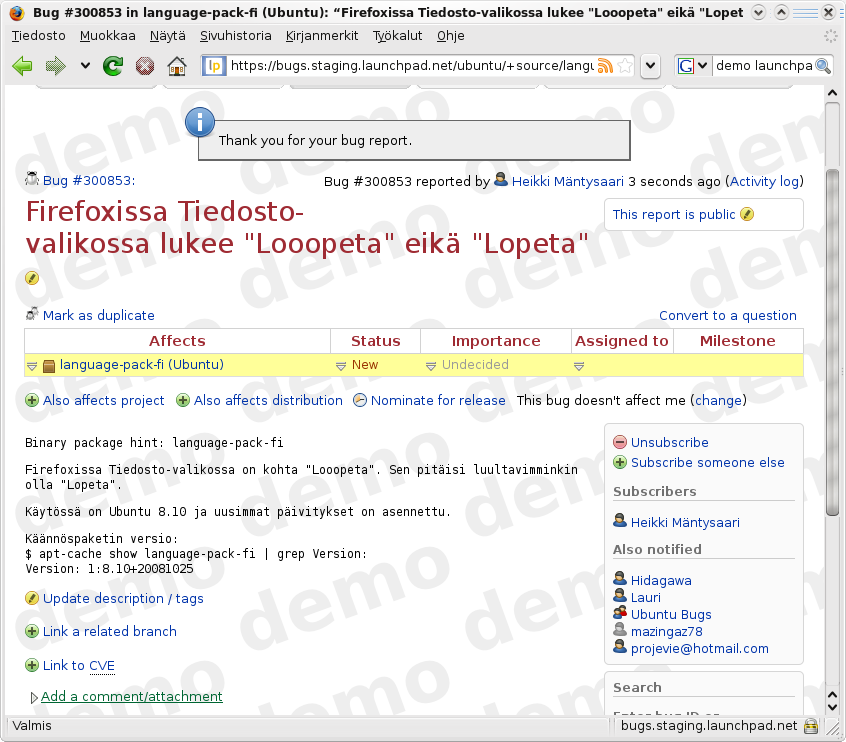
Task: Click 'Unsubscribe' in the sidebar
Action: pyautogui.click(x=669, y=442)
